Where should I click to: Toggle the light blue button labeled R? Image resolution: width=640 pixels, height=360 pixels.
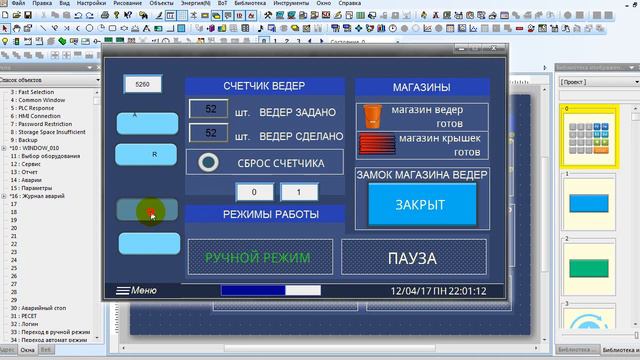pos(146,155)
